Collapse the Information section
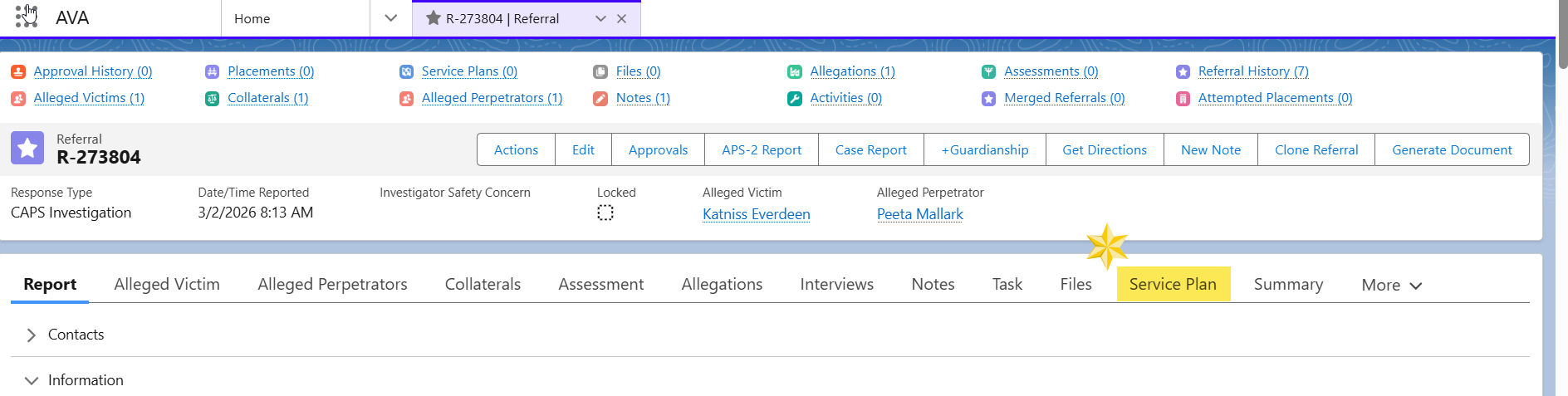This screenshot has height=396, width=1568. [32, 380]
